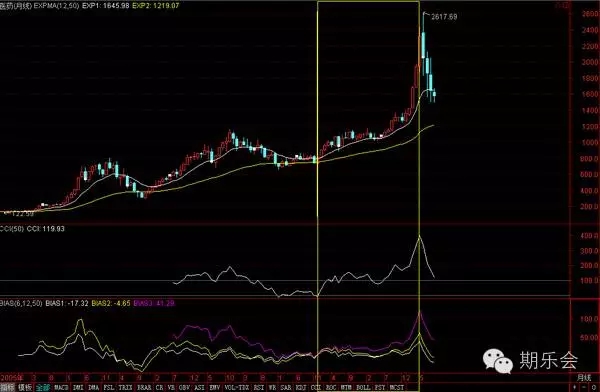Screen dimensions: 600x392
Task: Click the CCI(50) sub-chart label
Action: coord(12,229)
